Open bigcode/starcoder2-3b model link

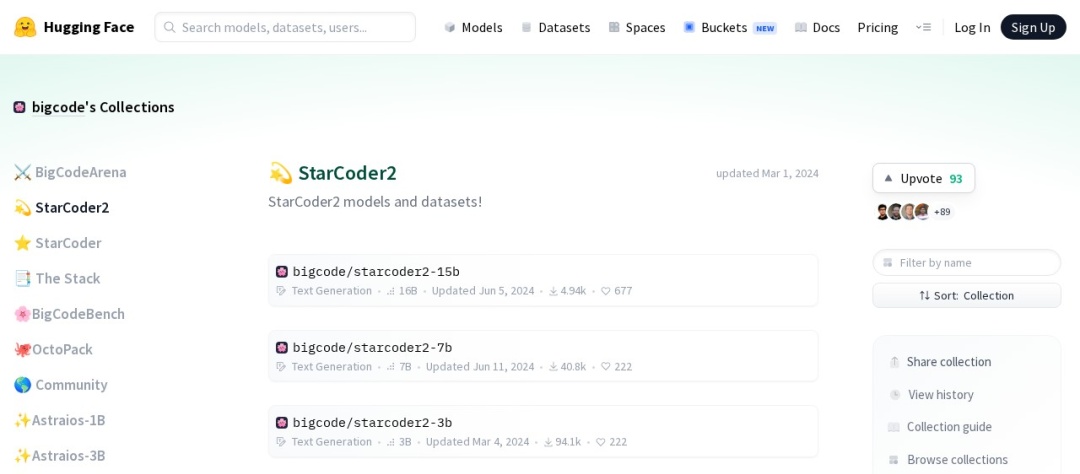pos(373,422)
